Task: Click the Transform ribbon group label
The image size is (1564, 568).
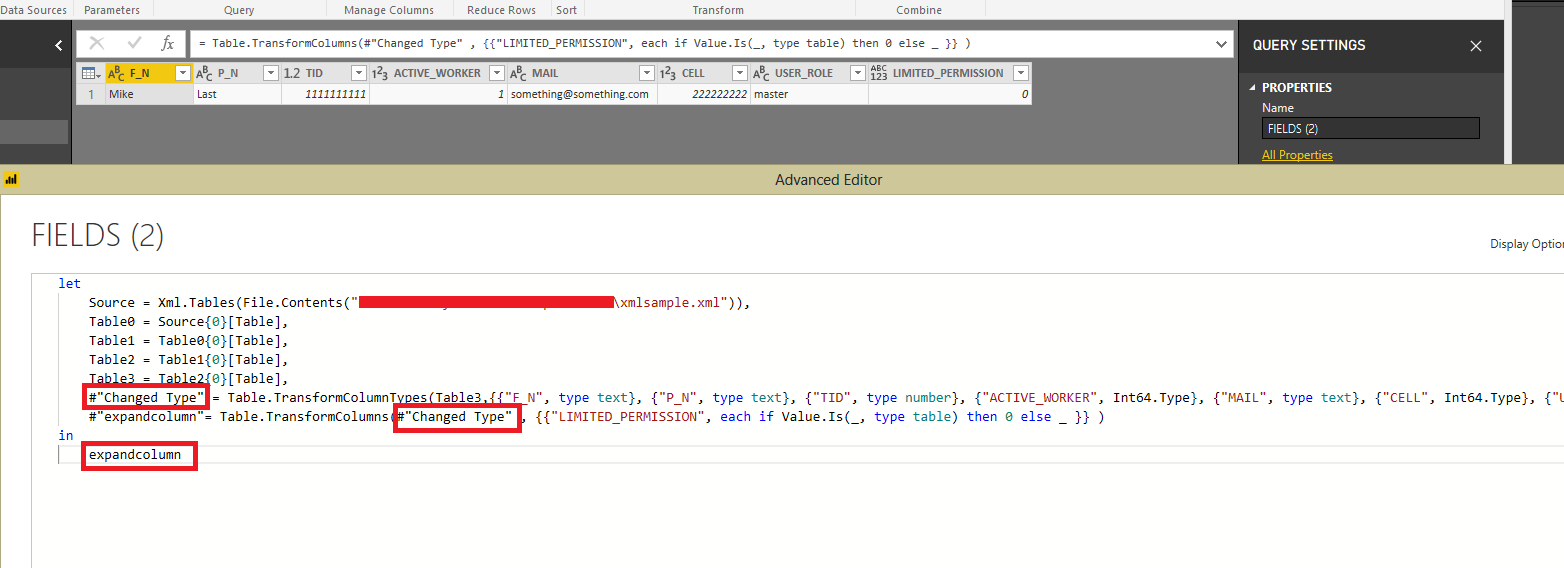Action: coord(718,10)
